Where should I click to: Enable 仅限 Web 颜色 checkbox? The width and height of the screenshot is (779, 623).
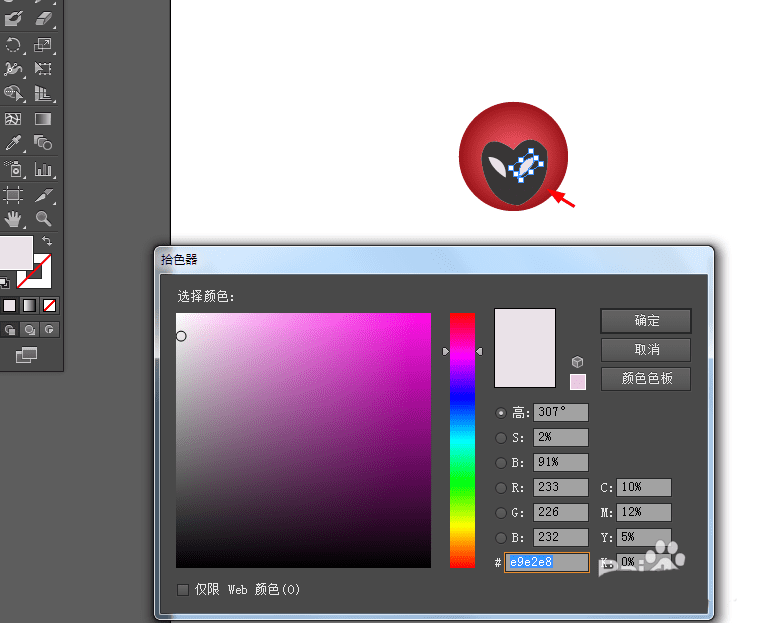pos(183,590)
